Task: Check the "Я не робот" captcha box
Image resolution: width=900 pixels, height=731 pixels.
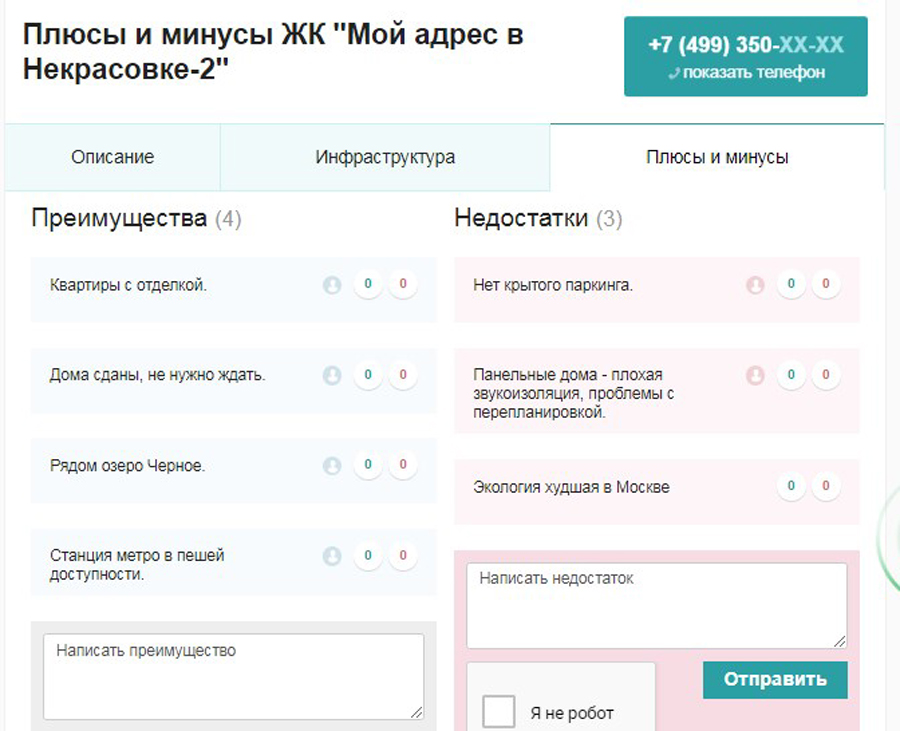Action: click(x=498, y=711)
